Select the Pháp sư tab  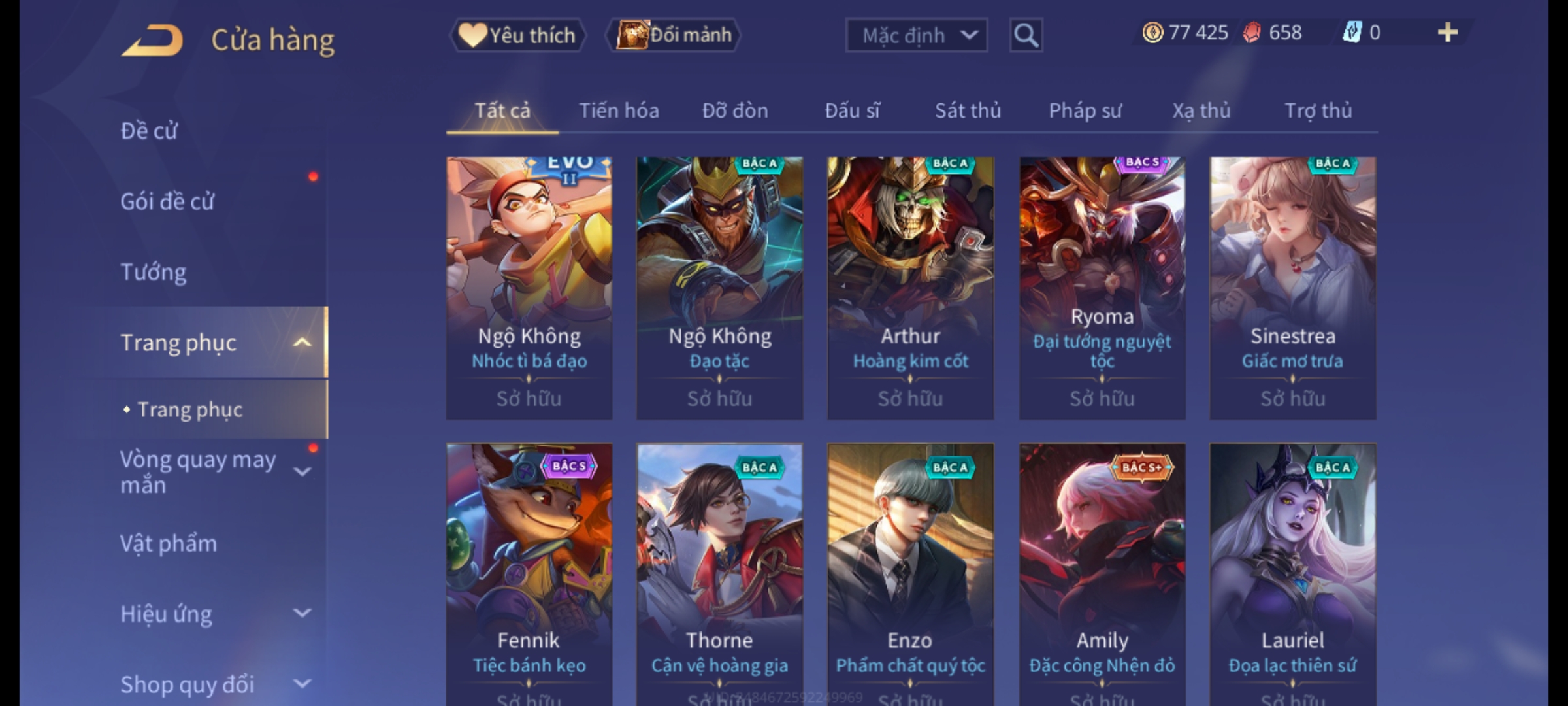1085,110
